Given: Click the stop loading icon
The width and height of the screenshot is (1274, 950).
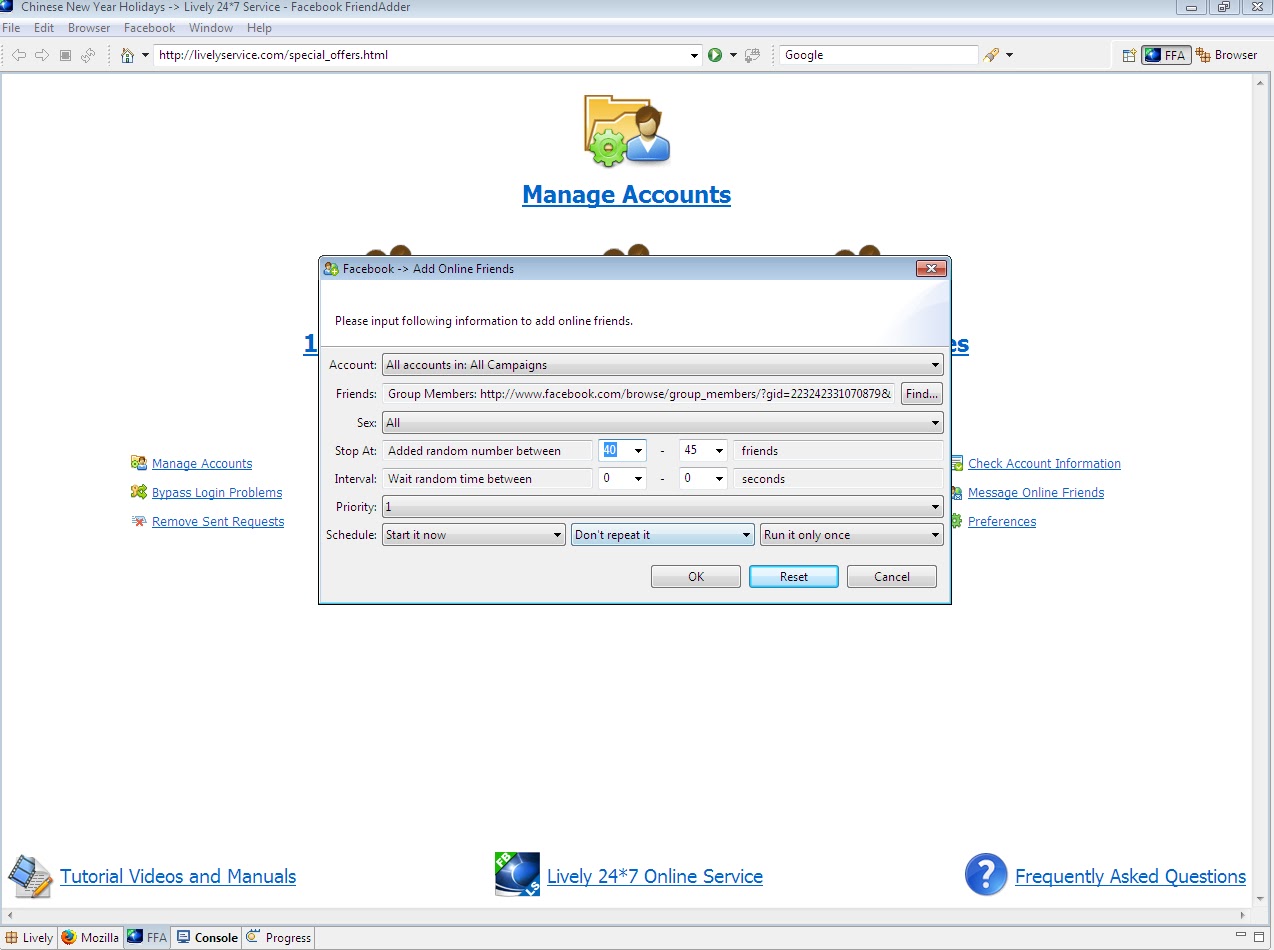Looking at the screenshot, I should coord(65,55).
